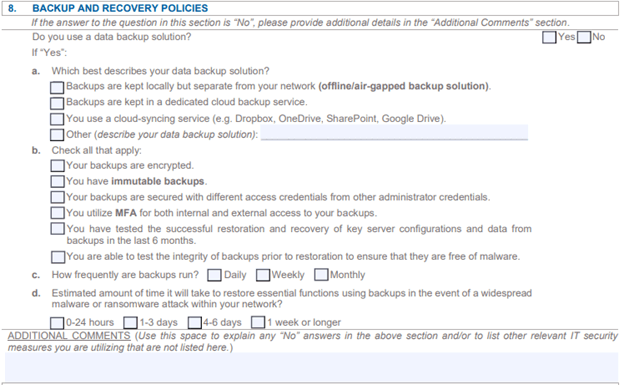Click the Additional Comments text area
This screenshot has width=624, height=385.
click(x=312, y=367)
